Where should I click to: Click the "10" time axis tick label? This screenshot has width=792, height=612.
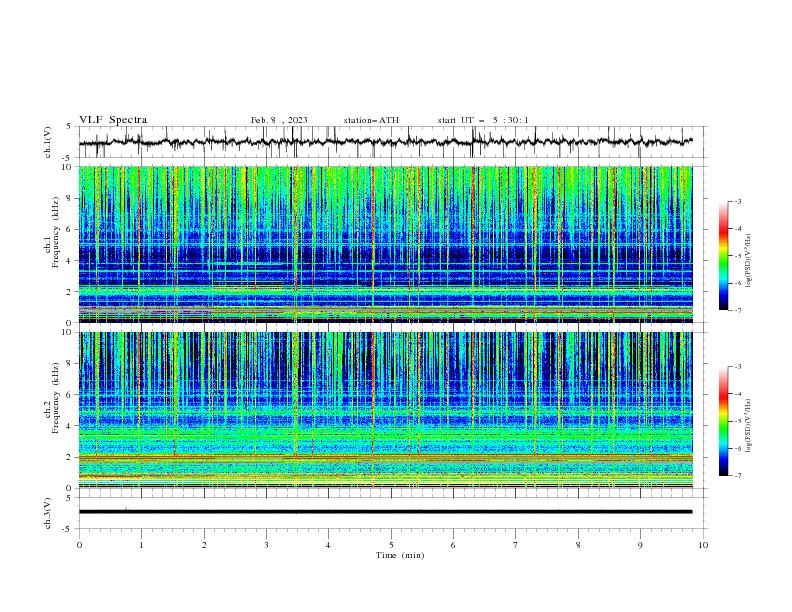pyautogui.click(x=703, y=545)
